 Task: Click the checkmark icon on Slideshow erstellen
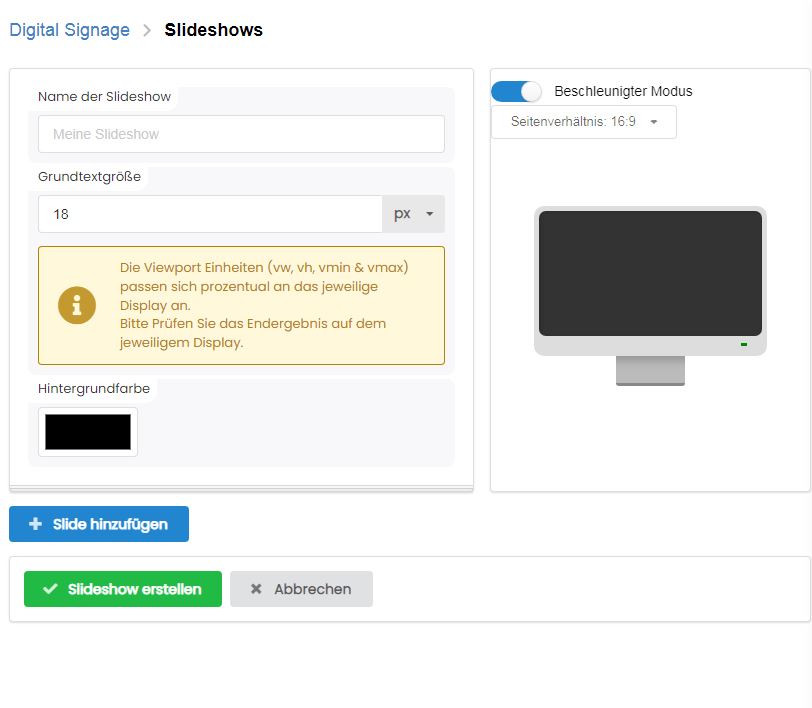(x=50, y=589)
